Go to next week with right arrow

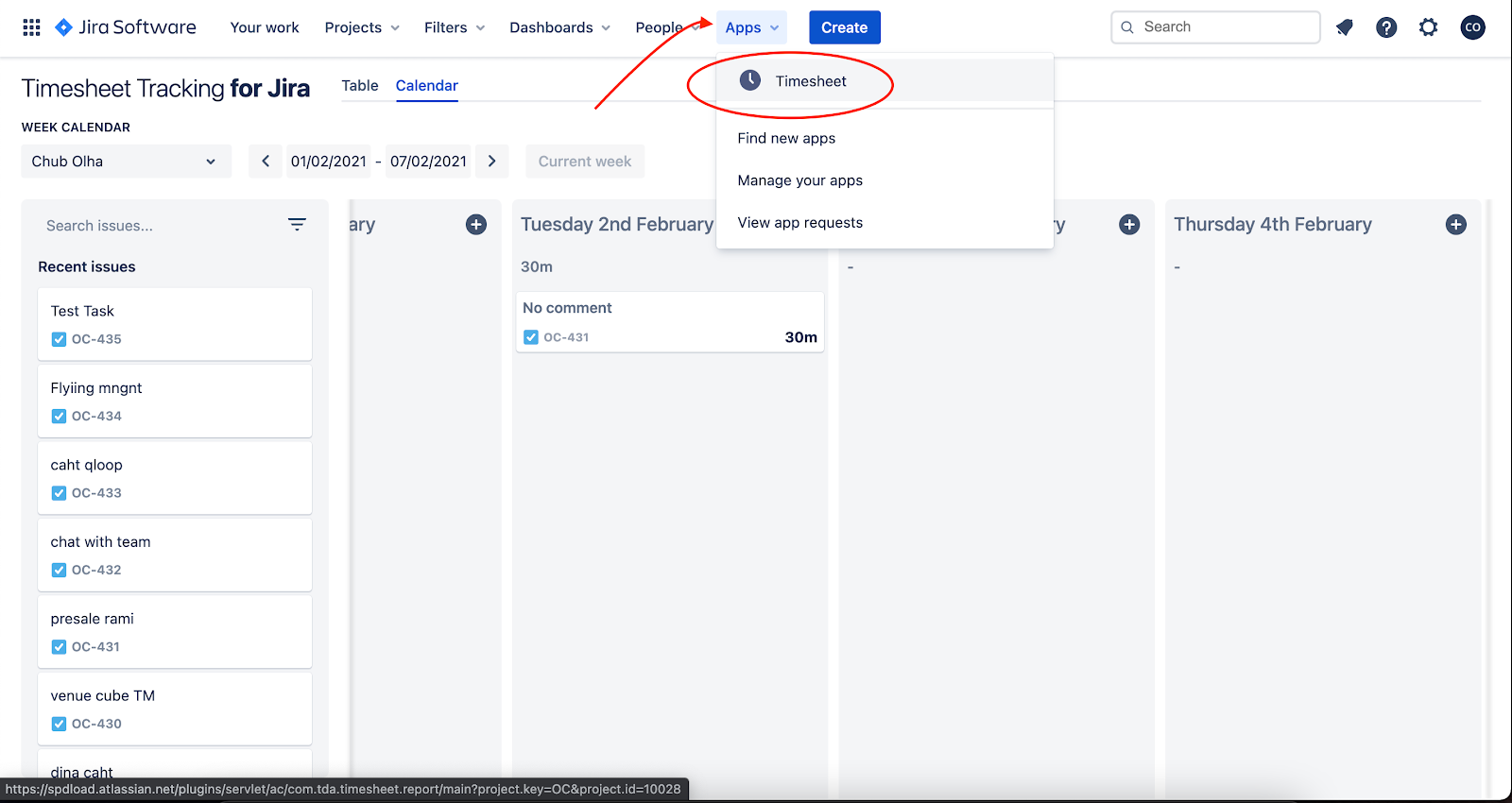(x=492, y=162)
